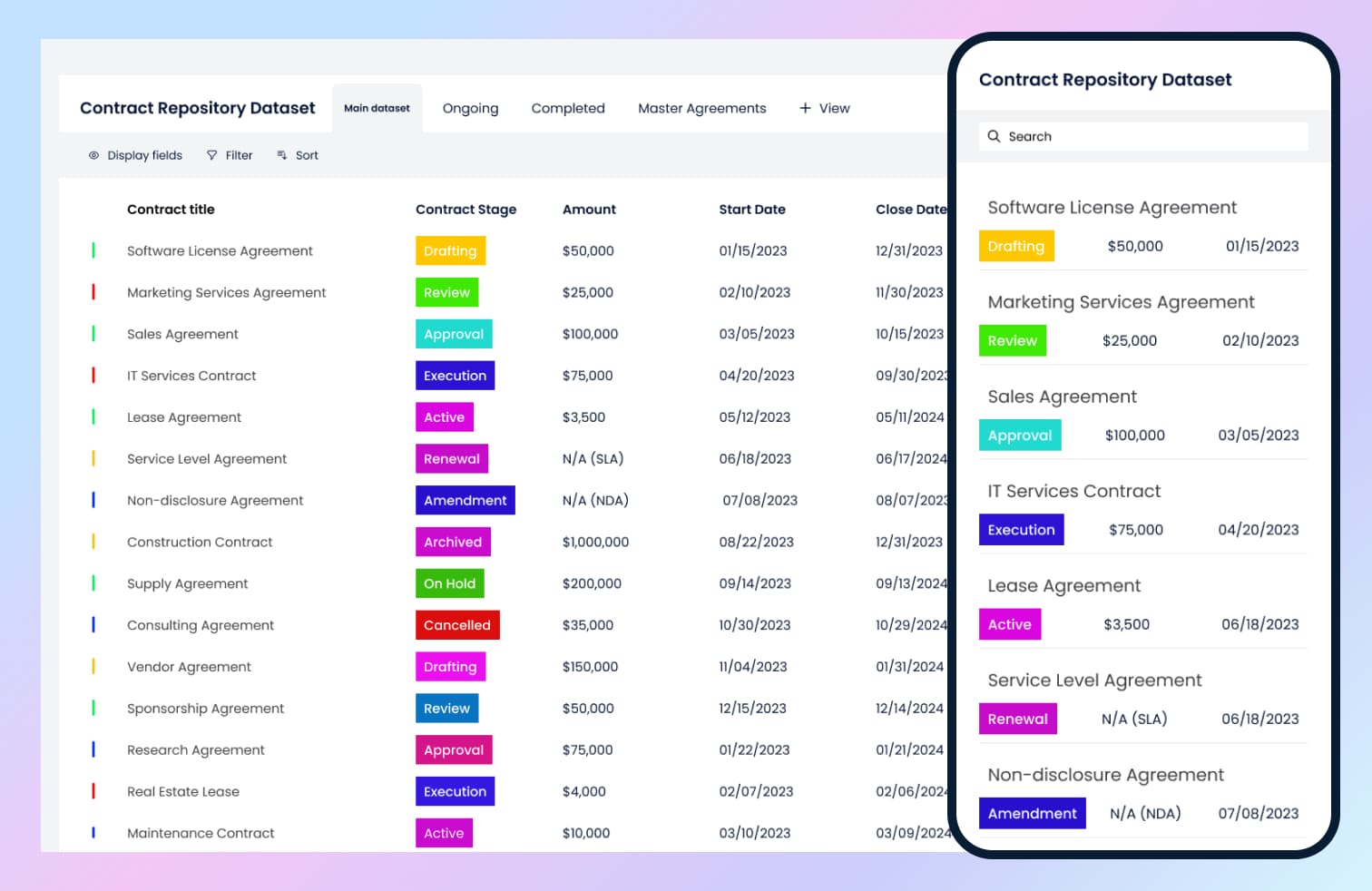Click the Contract Stage column header
The image size is (1372, 891).
[465, 209]
